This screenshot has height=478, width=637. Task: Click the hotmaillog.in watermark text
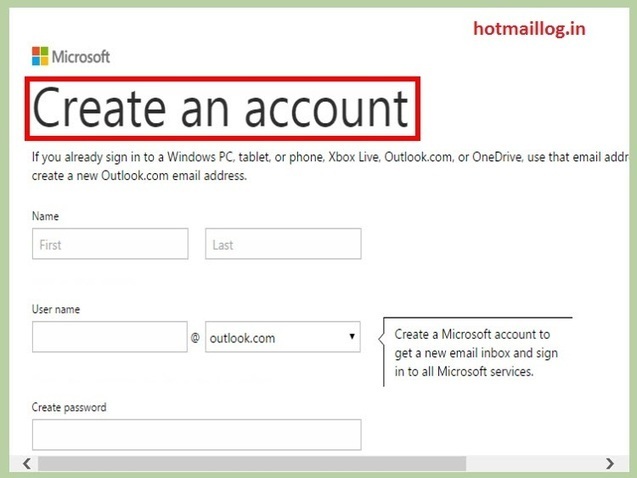click(x=529, y=28)
